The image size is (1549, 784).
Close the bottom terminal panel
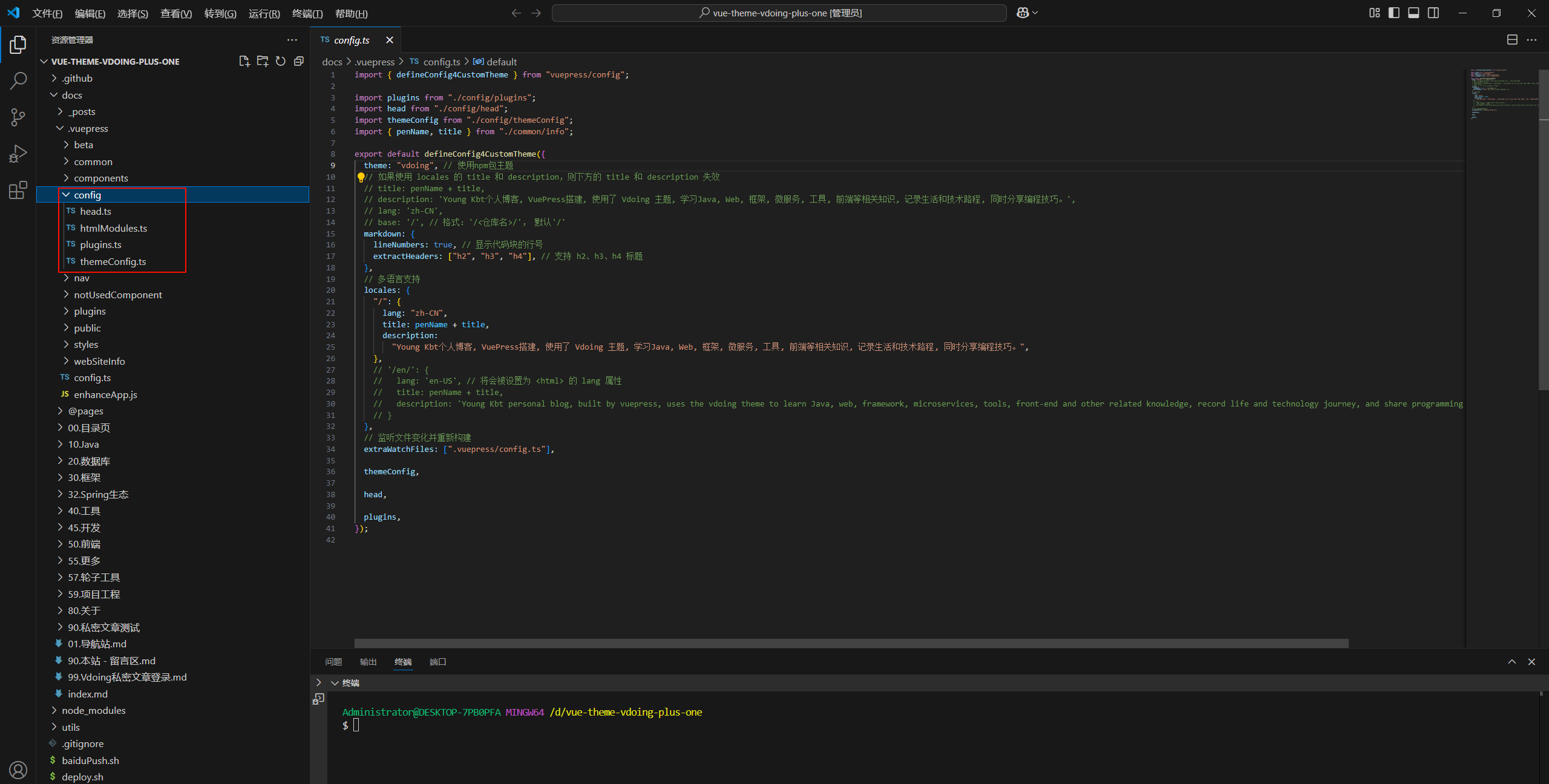(1531, 662)
